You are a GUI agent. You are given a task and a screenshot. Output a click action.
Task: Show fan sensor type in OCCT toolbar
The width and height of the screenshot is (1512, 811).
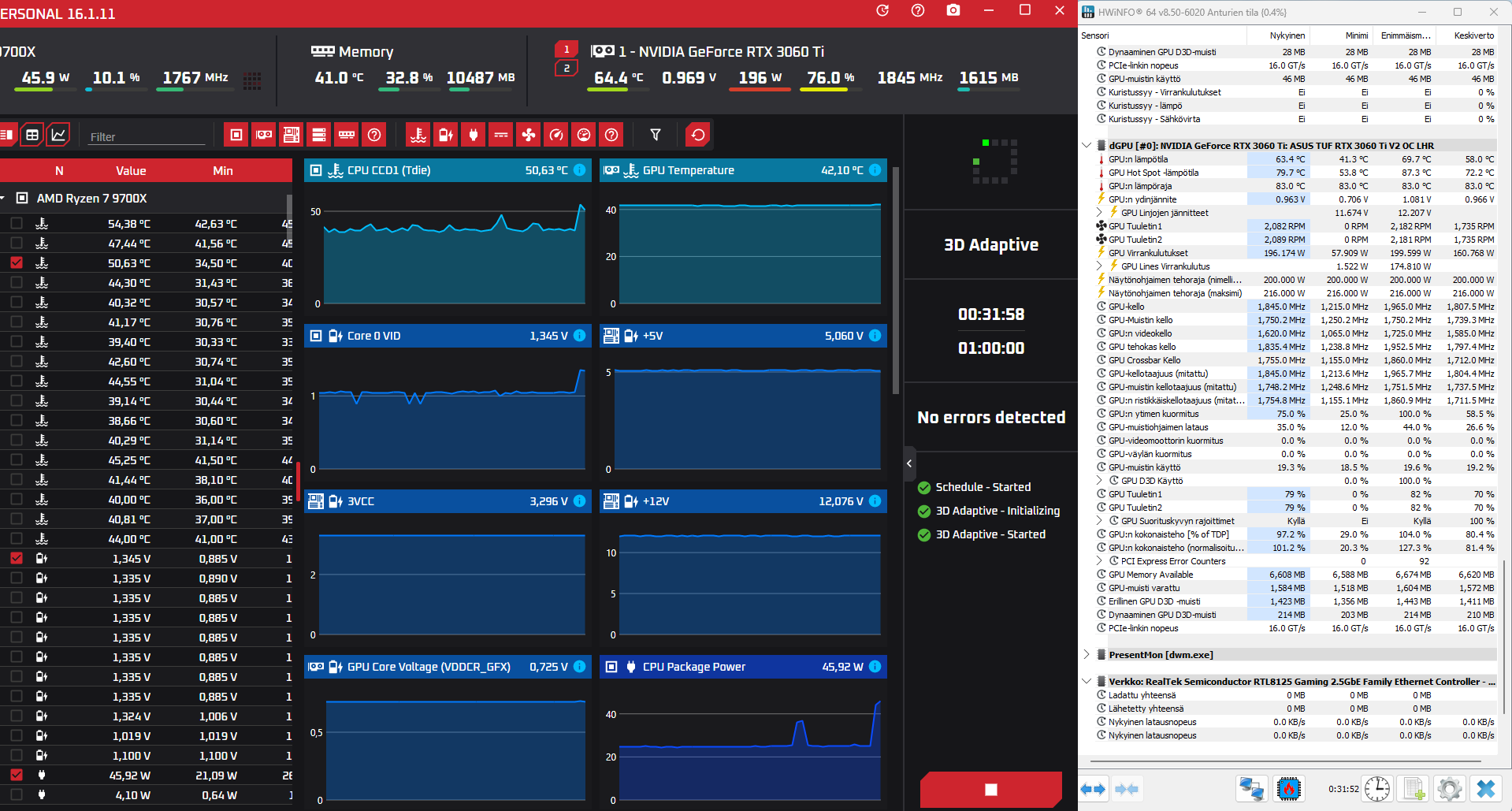pos(529,135)
